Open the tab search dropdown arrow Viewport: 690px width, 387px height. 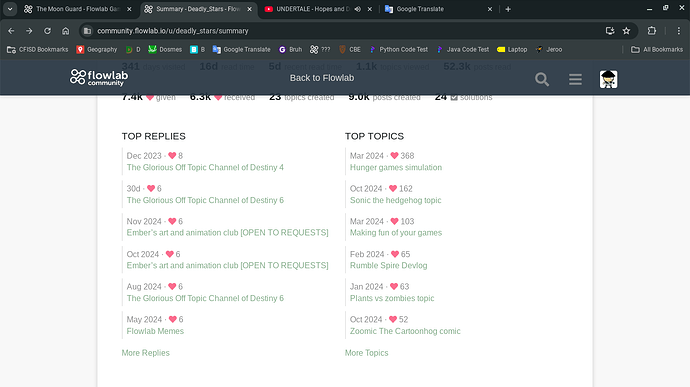click(x=10, y=9)
